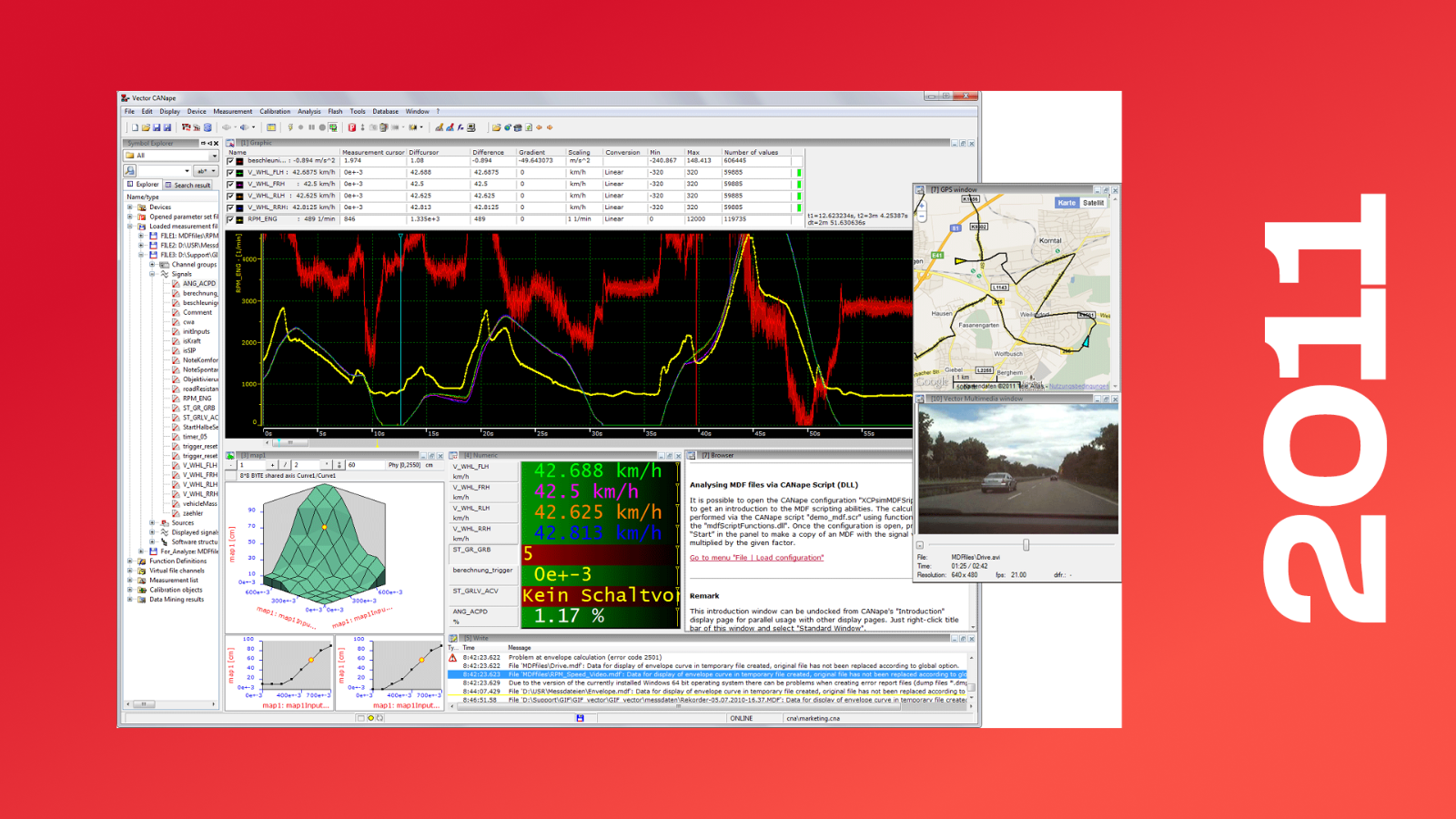
Task: Expand the Channel groups node
Action: pos(152,265)
